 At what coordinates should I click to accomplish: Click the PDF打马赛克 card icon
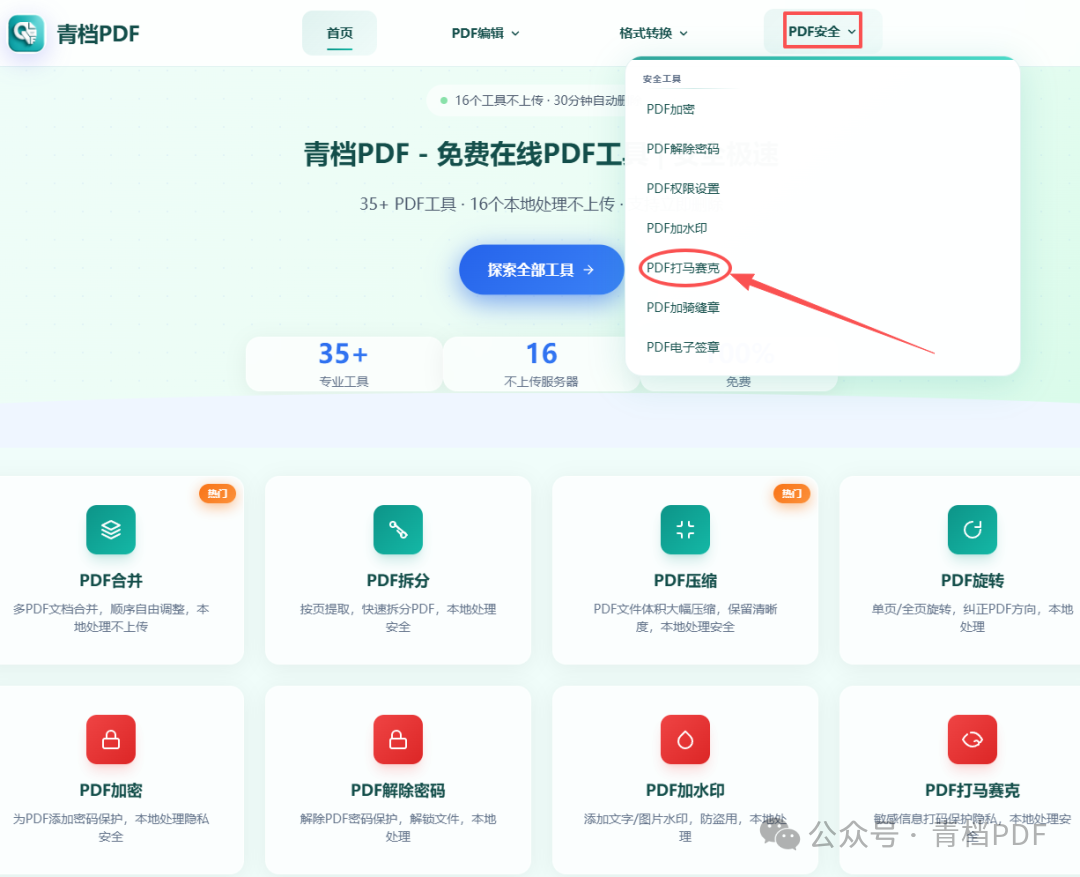[973, 739]
